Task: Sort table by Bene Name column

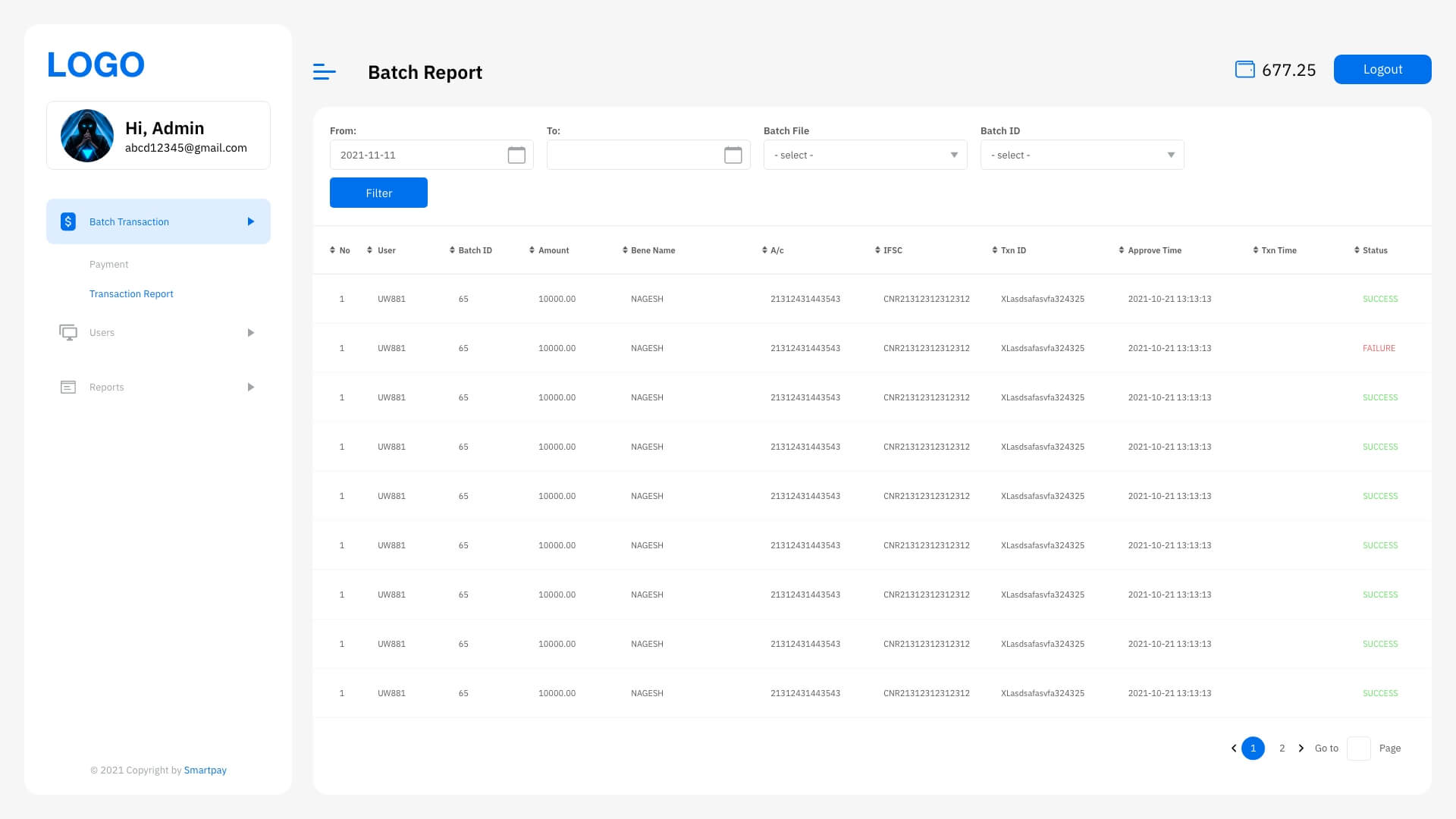Action: (x=648, y=250)
